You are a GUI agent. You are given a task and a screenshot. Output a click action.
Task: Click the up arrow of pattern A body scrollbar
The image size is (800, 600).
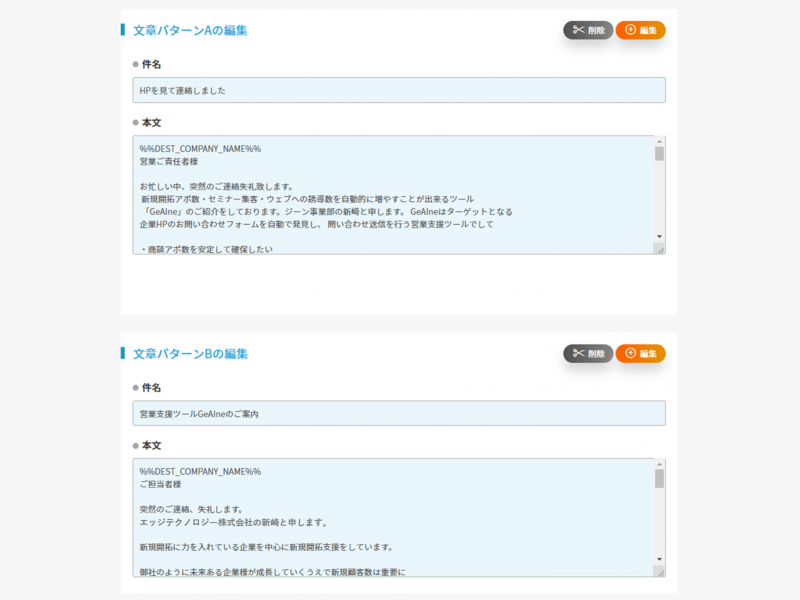coord(660,141)
